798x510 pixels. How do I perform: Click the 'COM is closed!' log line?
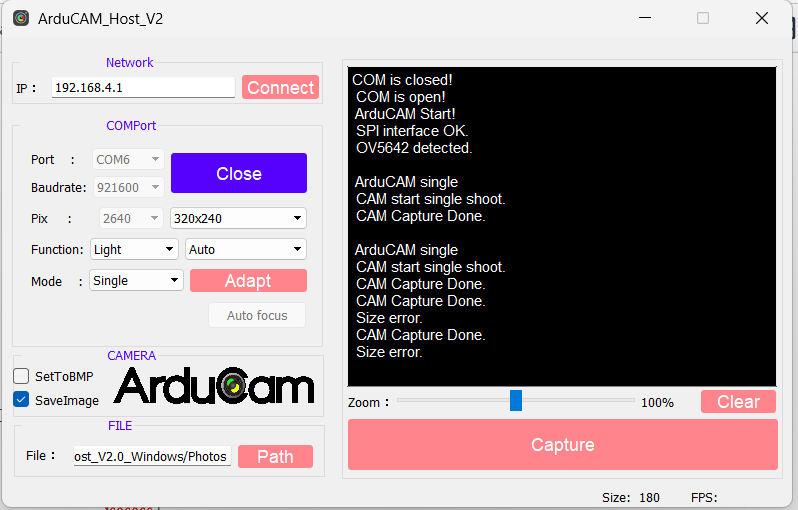[402, 80]
